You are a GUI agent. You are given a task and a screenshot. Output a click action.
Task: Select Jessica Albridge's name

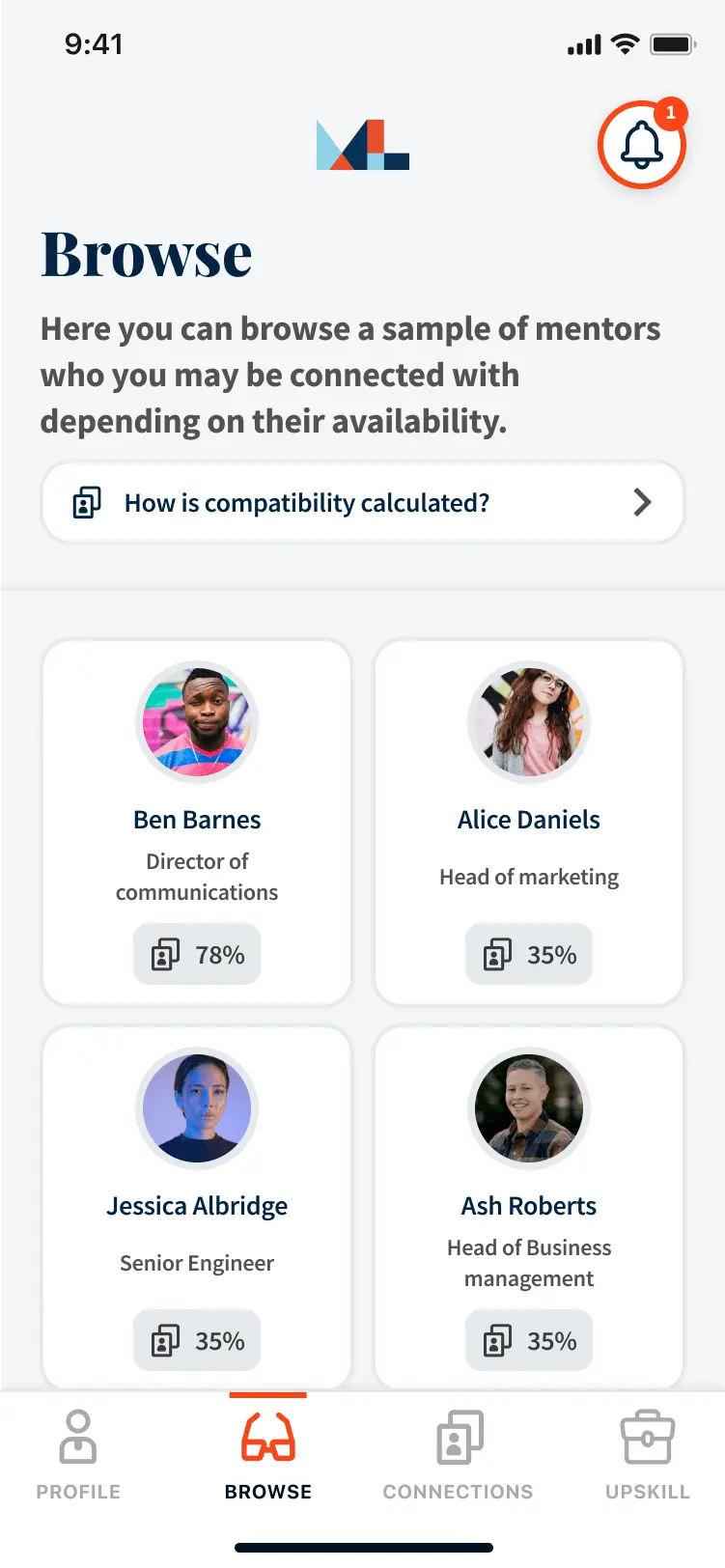pos(197,1206)
